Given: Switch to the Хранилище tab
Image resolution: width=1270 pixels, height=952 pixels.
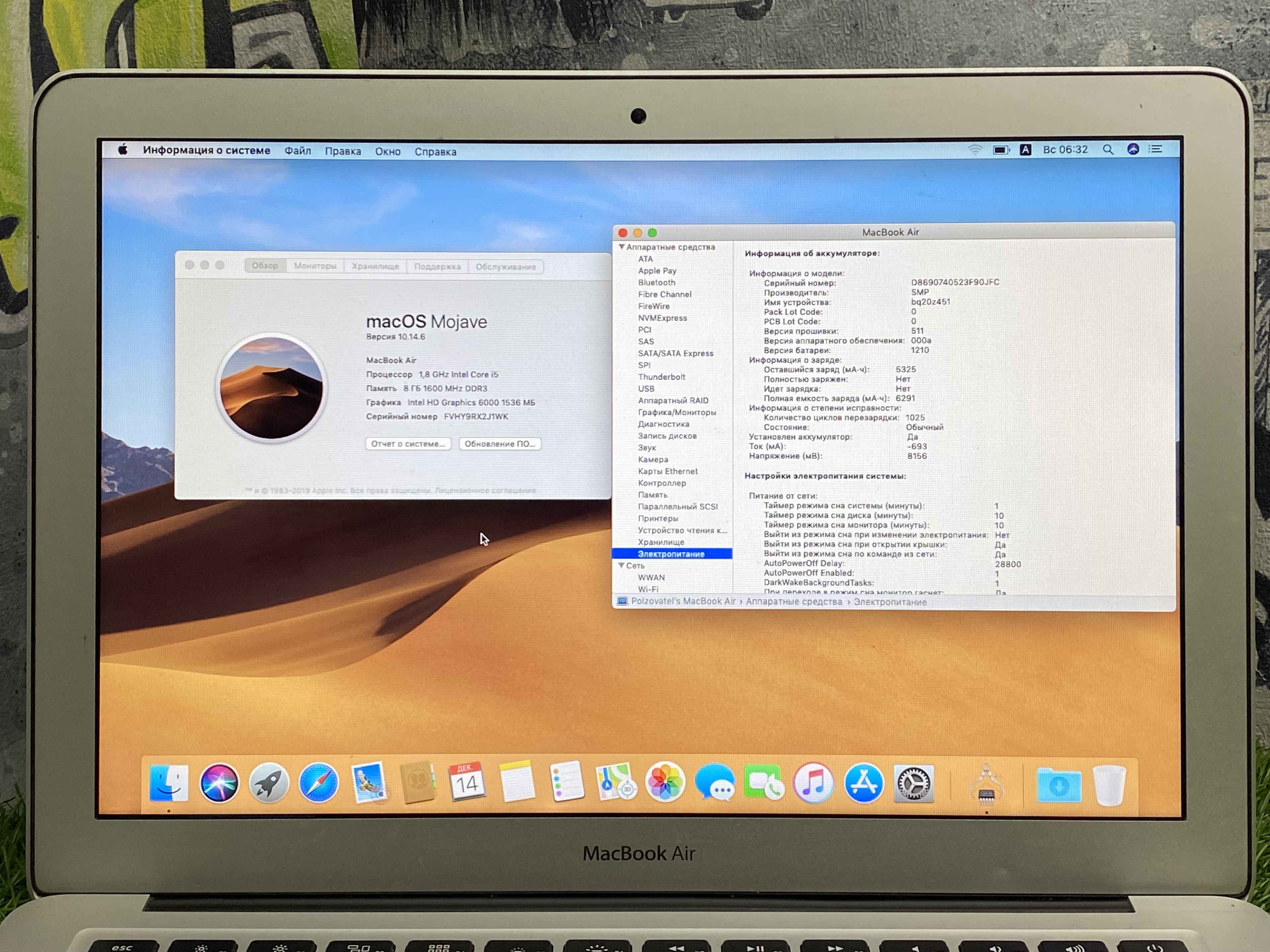Looking at the screenshot, I should (375, 266).
